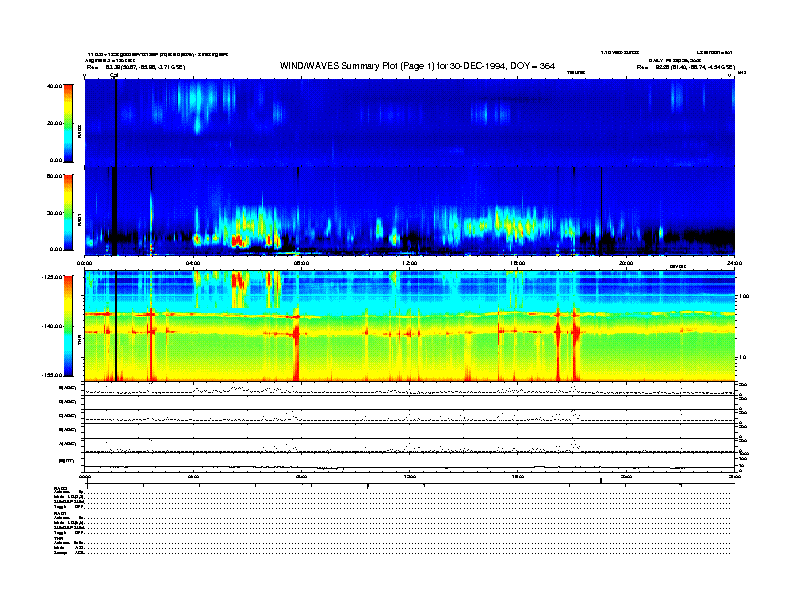Screen dimensions: 792x612
Task: Click the 24:00 time label under RAD1 spectrogram
Action: click(734, 263)
